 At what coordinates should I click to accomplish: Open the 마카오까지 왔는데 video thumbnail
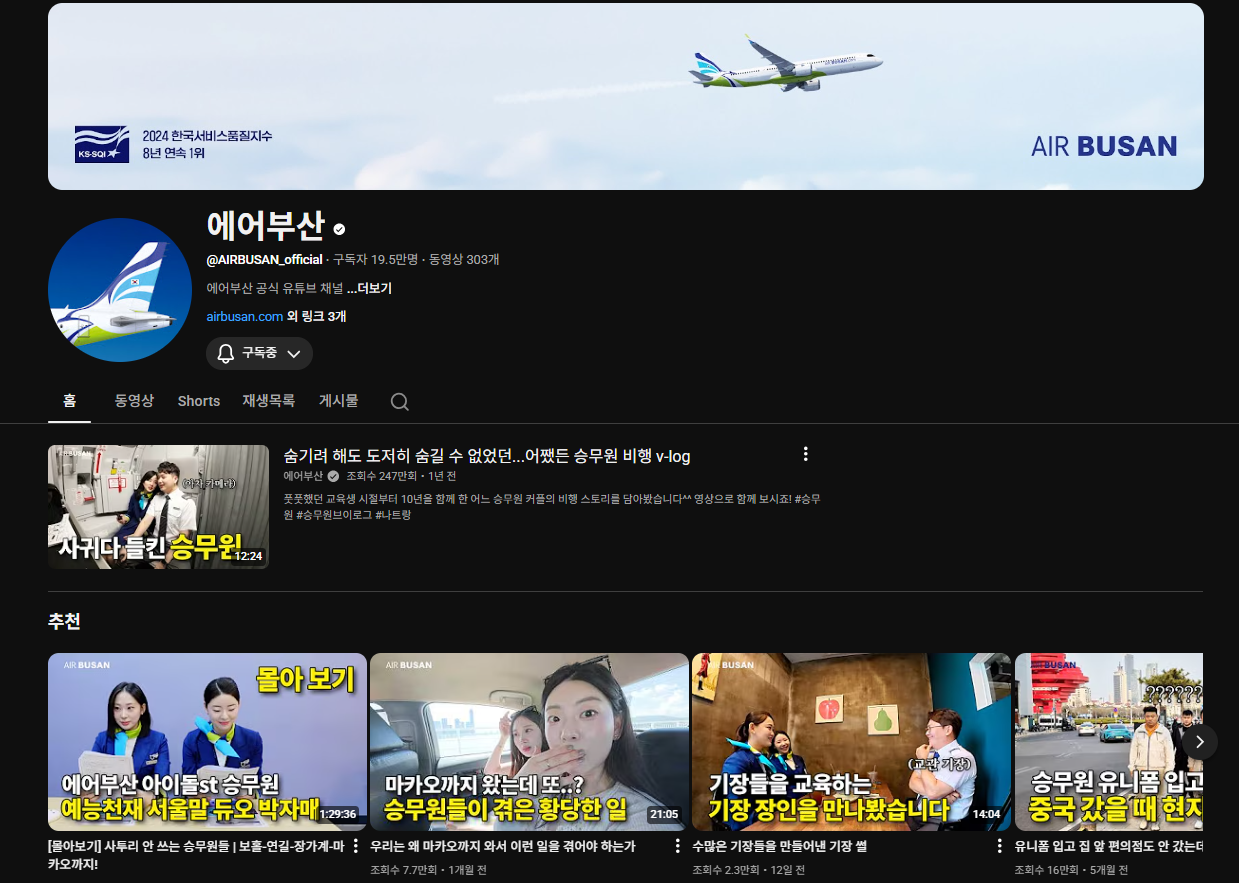[529, 742]
